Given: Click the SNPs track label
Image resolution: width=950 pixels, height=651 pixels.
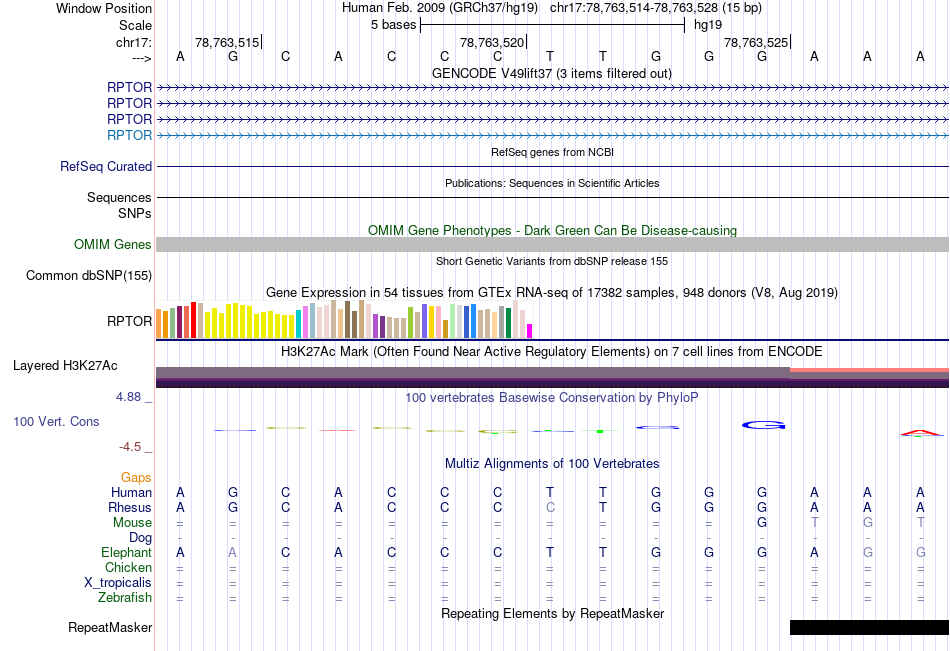Looking at the screenshot, I should [x=135, y=213].
